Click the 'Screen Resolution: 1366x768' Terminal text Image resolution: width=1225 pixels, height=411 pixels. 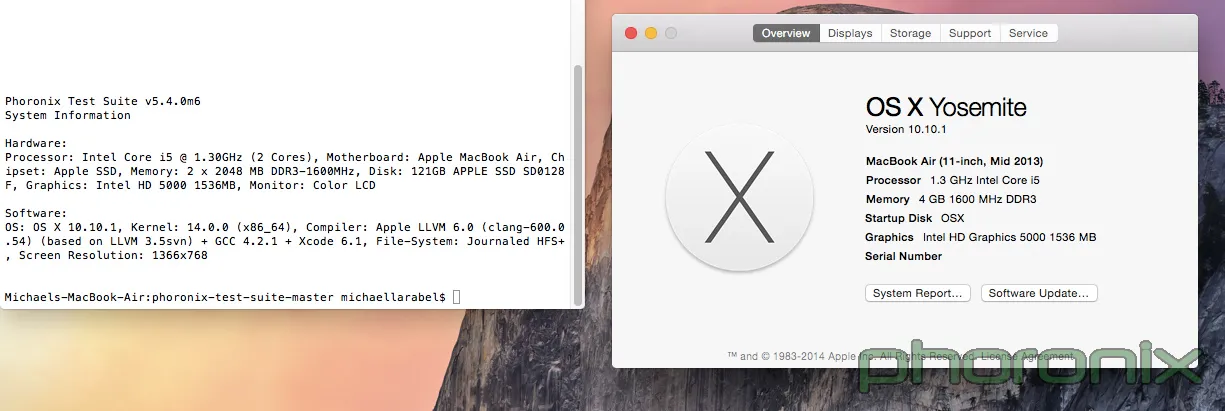113,255
